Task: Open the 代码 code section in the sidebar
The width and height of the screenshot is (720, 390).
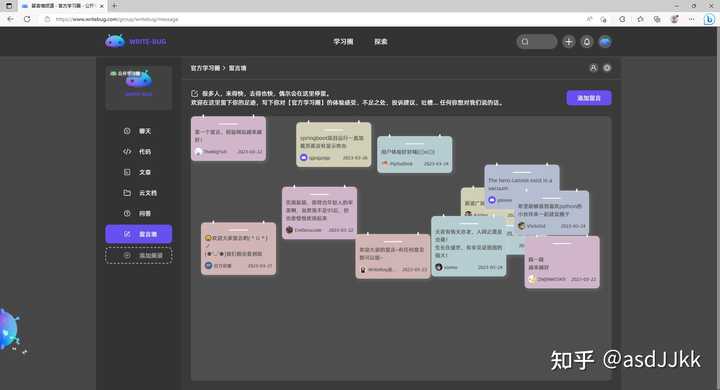Action: click(x=139, y=152)
